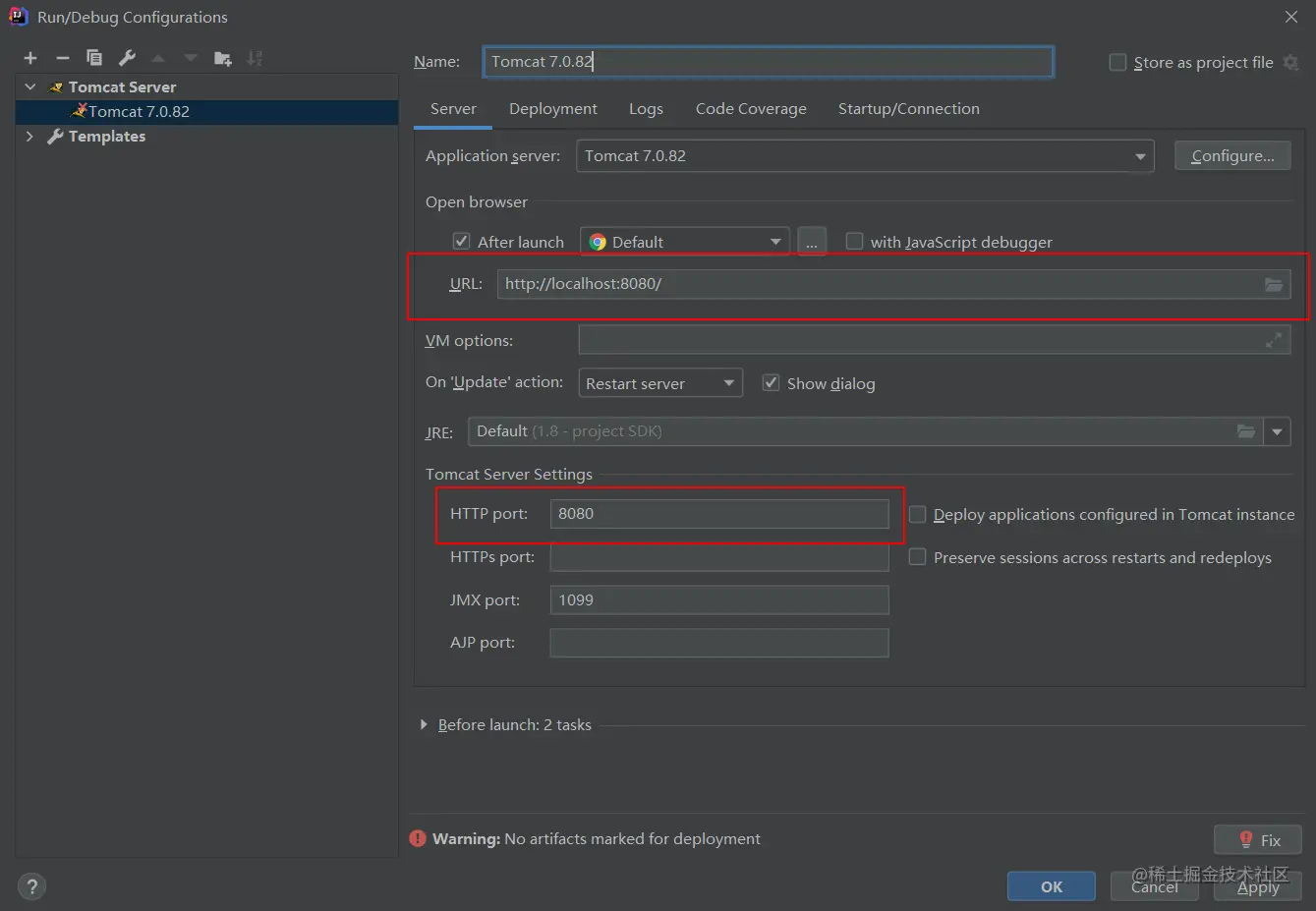
Task: Click the Cancel button
Action: 1154,886
